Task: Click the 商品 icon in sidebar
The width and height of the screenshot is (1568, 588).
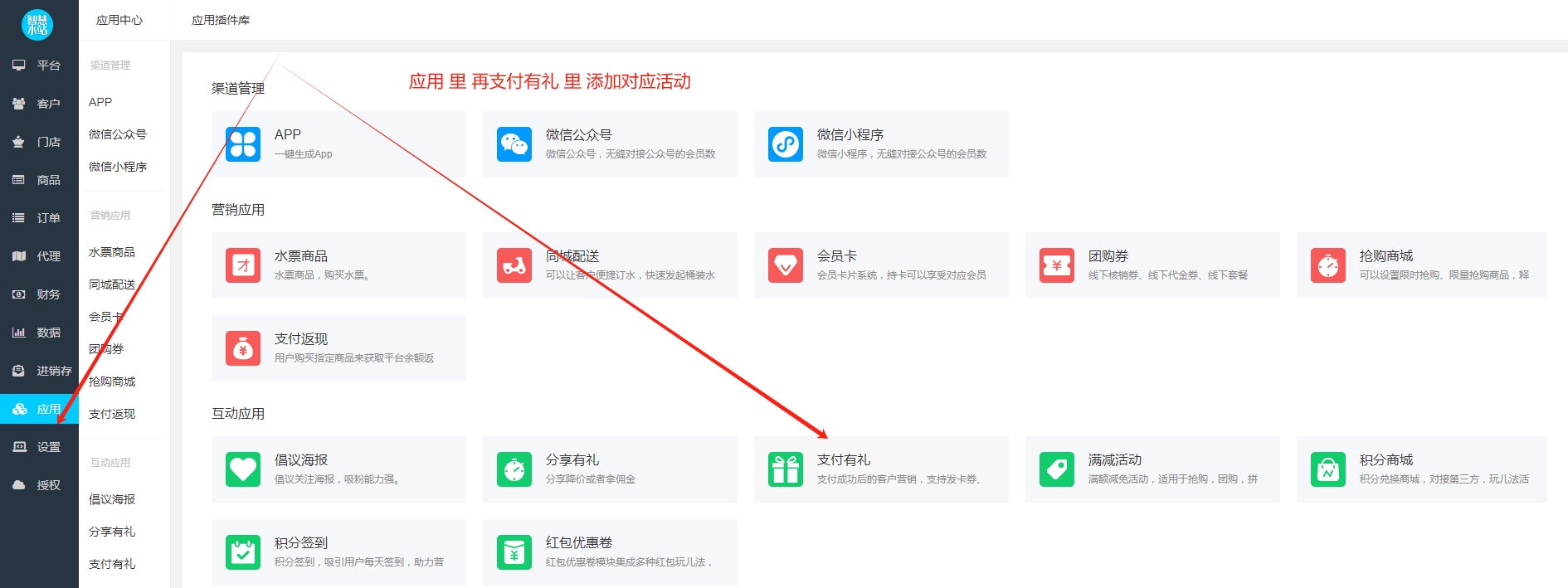Action: 18,180
